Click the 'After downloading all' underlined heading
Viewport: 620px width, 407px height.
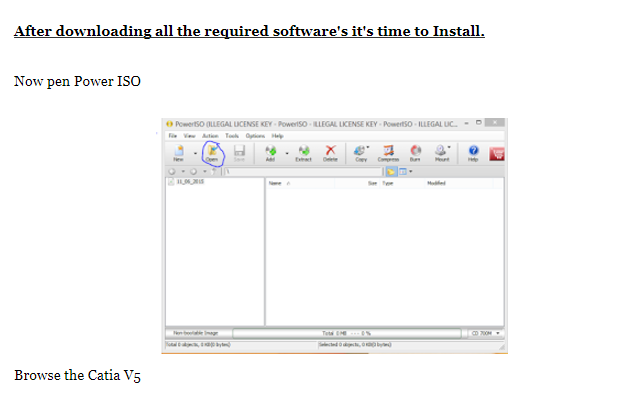[249, 31]
